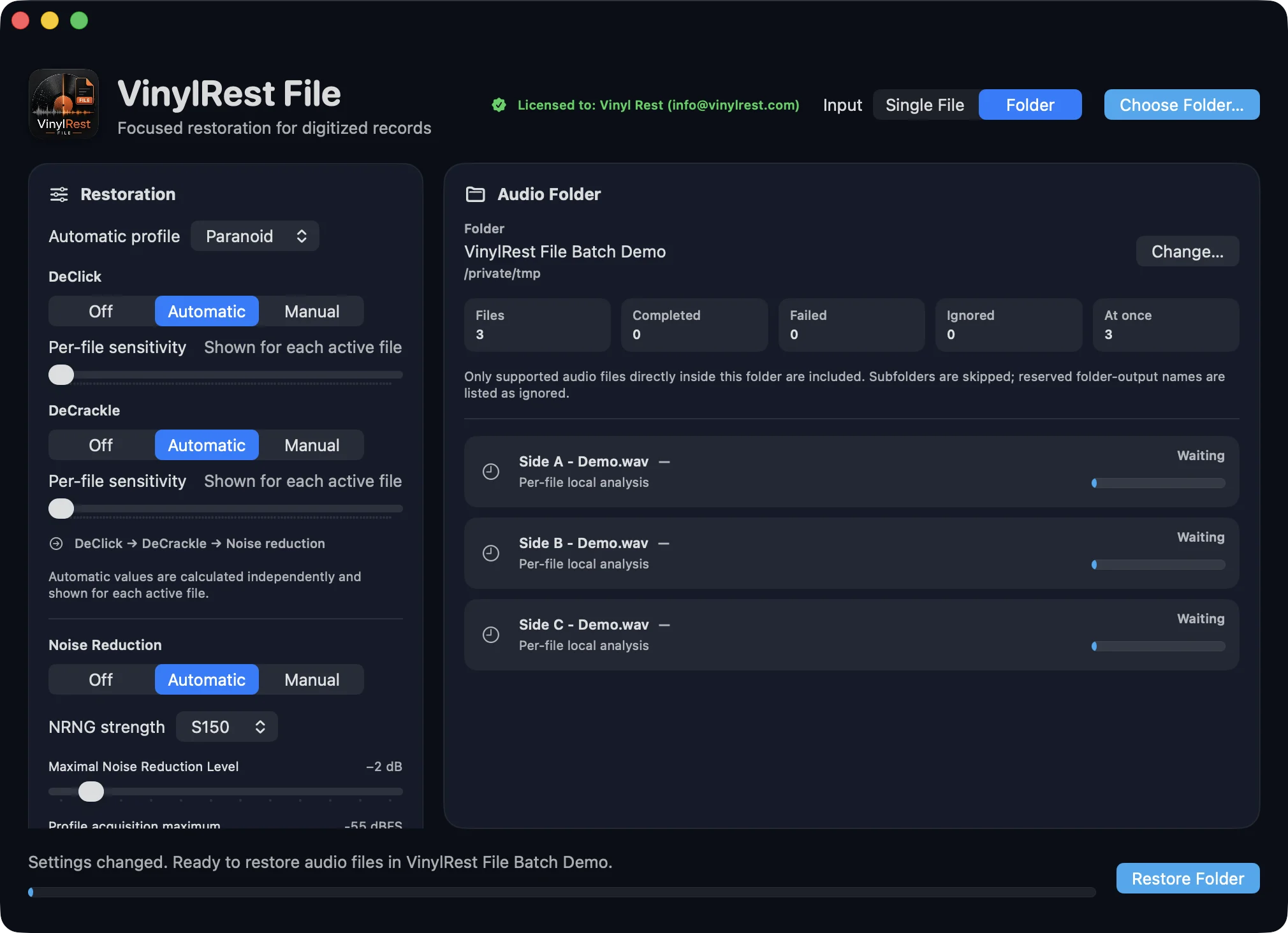The width and height of the screenshot is (1288, 933).
Task: Click the VinylRest File app logo
Action: point(64,104)
